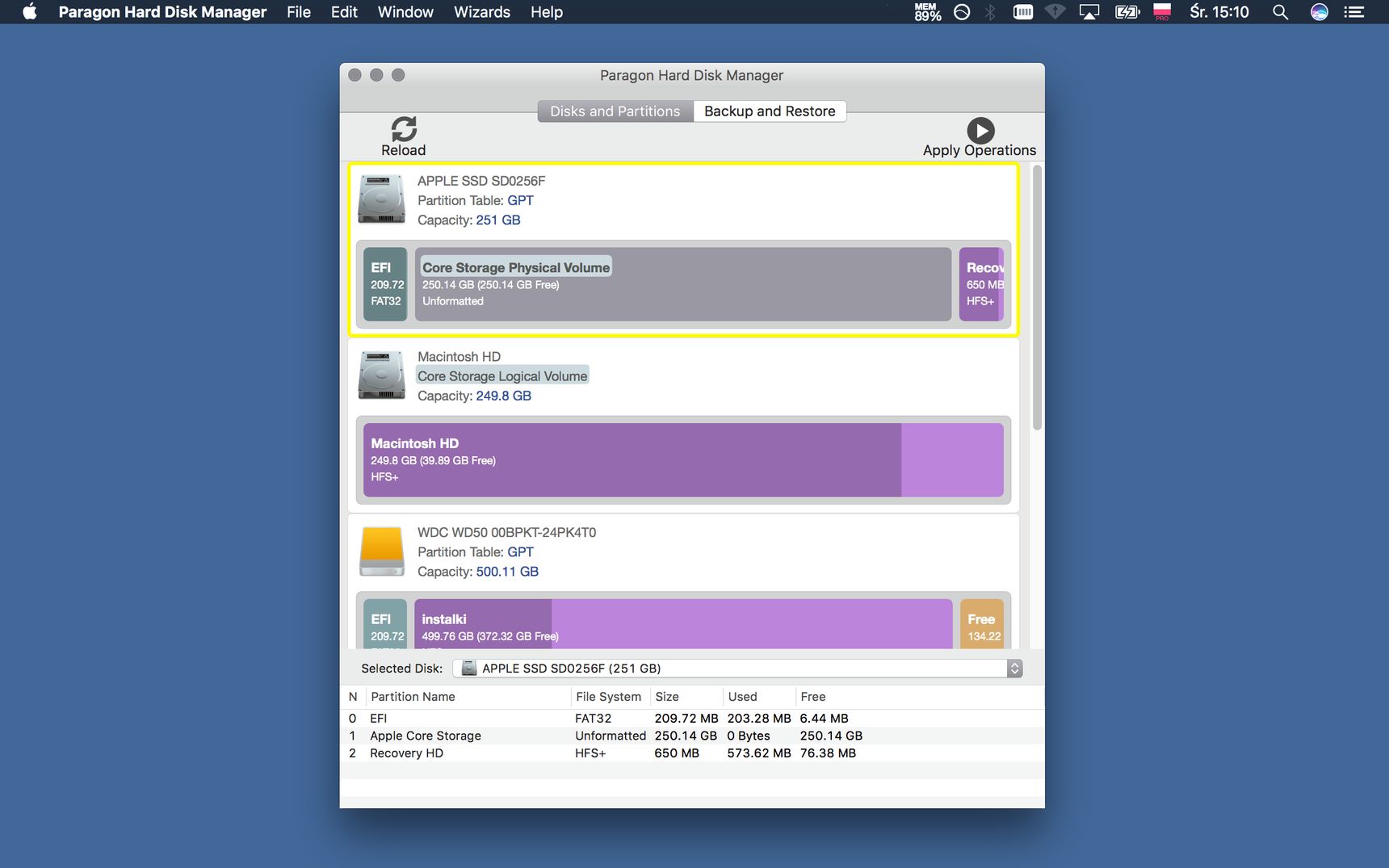1389x868 pixels.
Task: Select the APPLE SSD SD0256F disk icon
Action: pos(381,199)
